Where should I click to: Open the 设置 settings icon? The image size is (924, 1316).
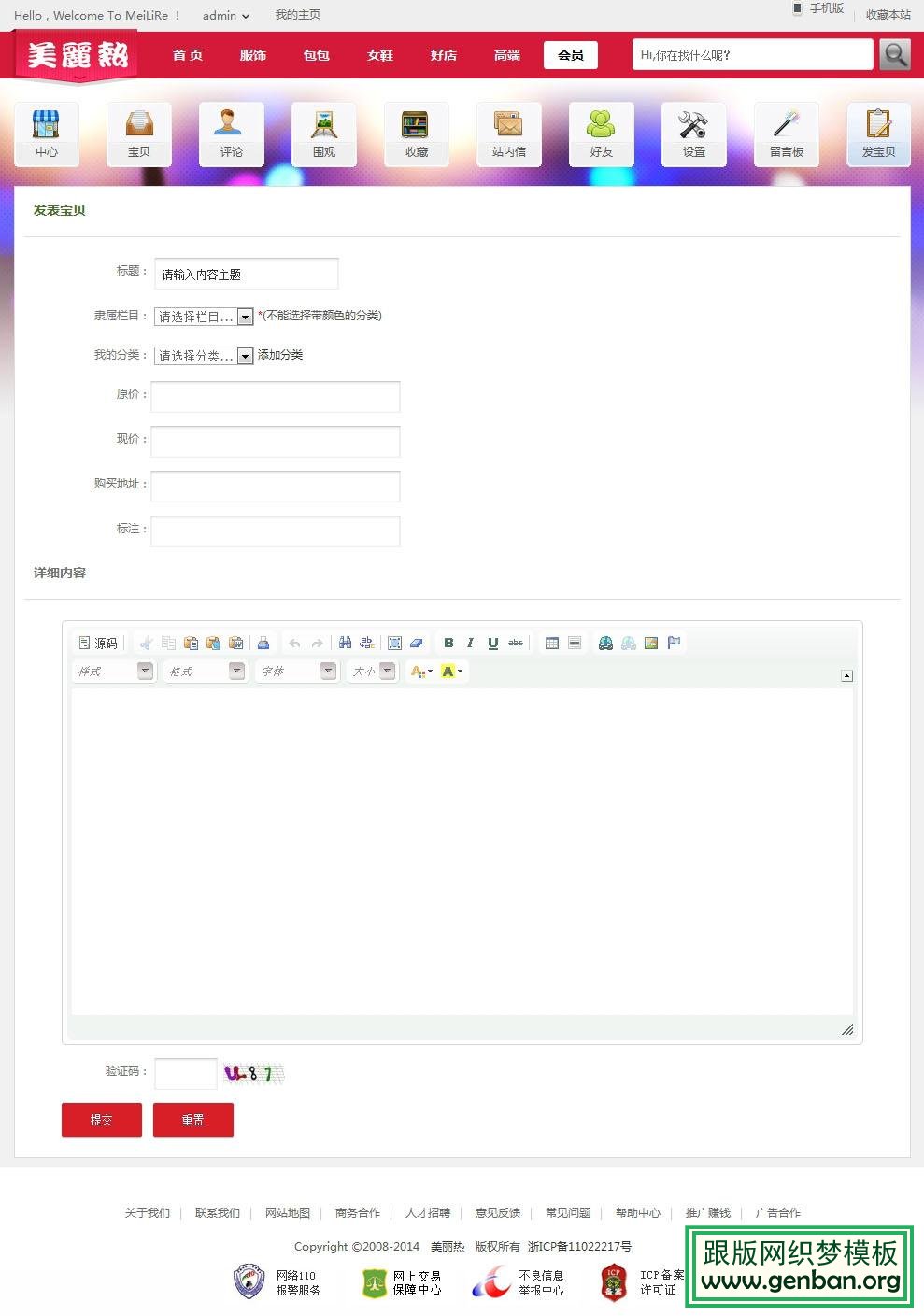[x=693, y=134]
